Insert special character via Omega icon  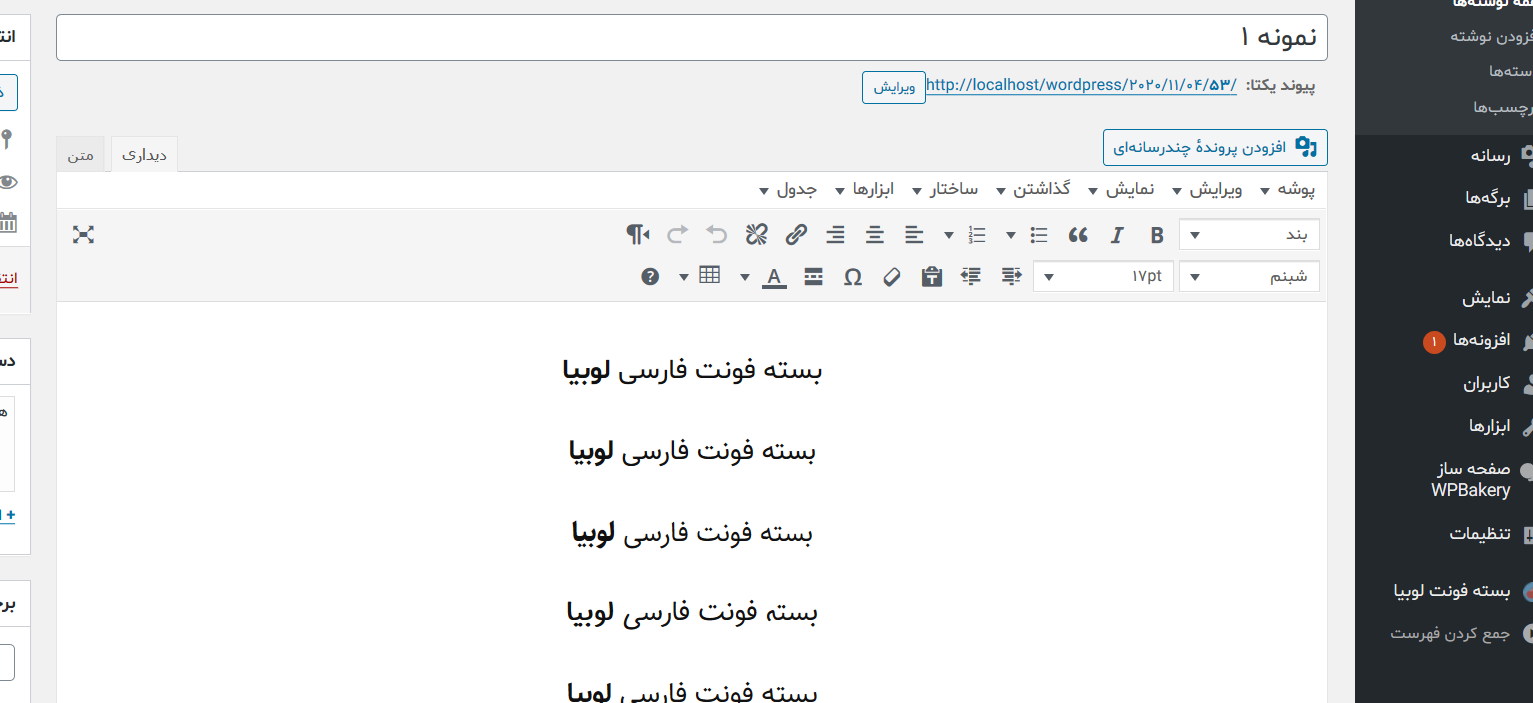point(853,276)
